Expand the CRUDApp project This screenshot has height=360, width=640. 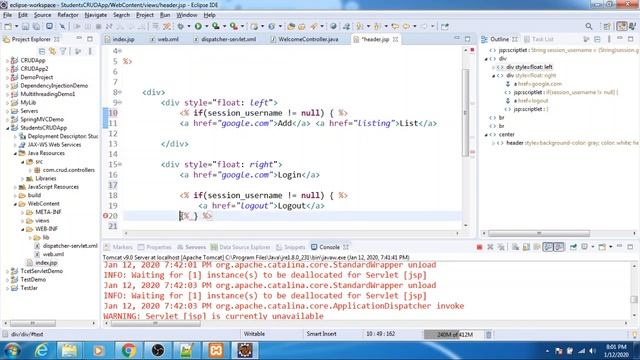[7, 60]
